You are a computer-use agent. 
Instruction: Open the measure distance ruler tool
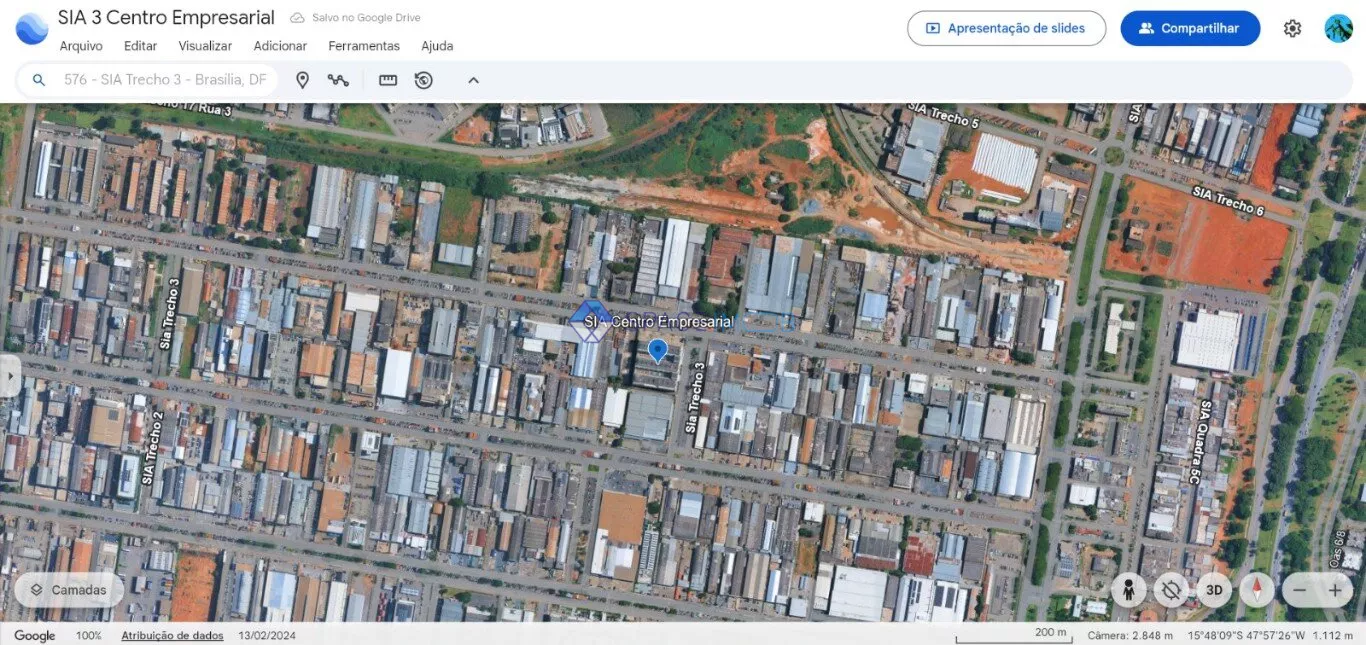(388, 80)
